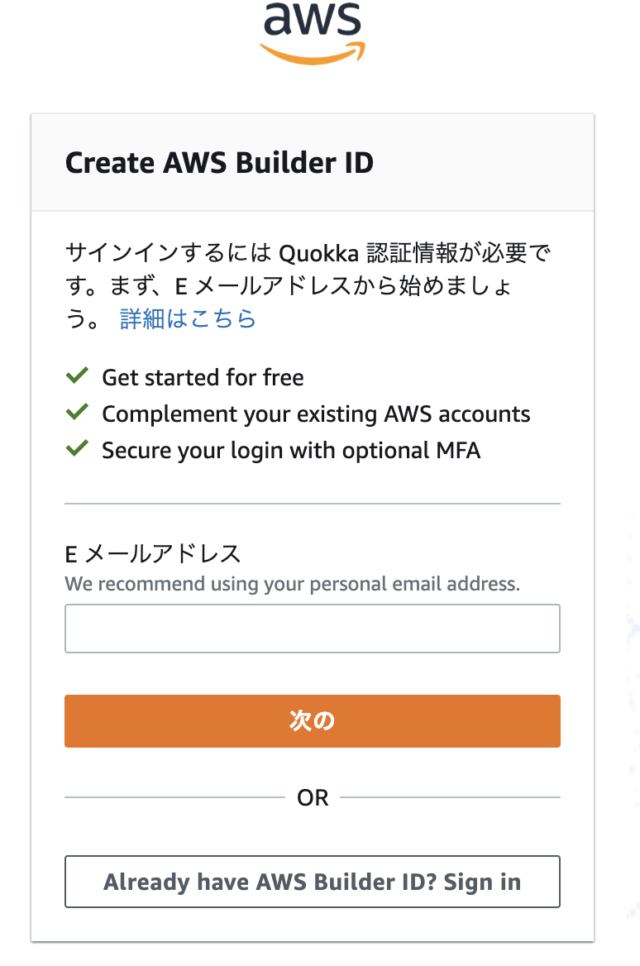
Task: Click the orange swoosh under the aws wordmark
Action: point(311,48)
